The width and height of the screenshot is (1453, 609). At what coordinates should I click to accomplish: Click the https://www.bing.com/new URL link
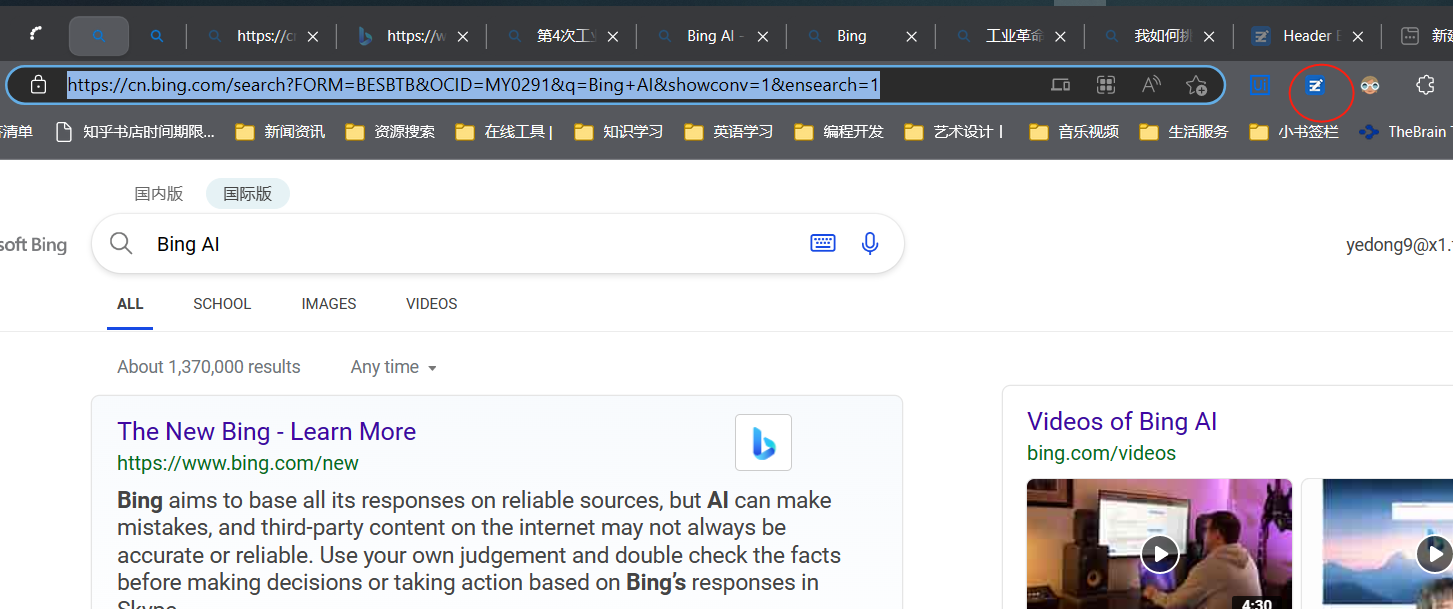(x=238, y=463)
